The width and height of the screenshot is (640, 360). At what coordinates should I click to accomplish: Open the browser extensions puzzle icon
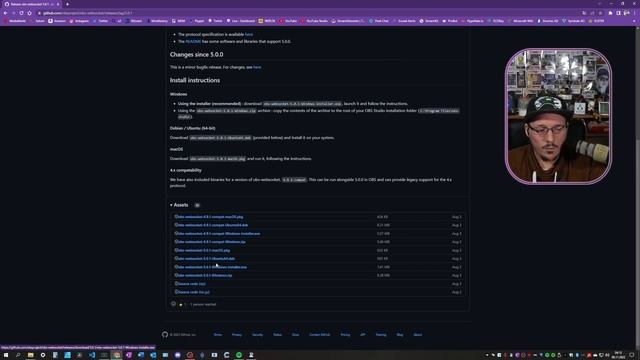point(610,13)
